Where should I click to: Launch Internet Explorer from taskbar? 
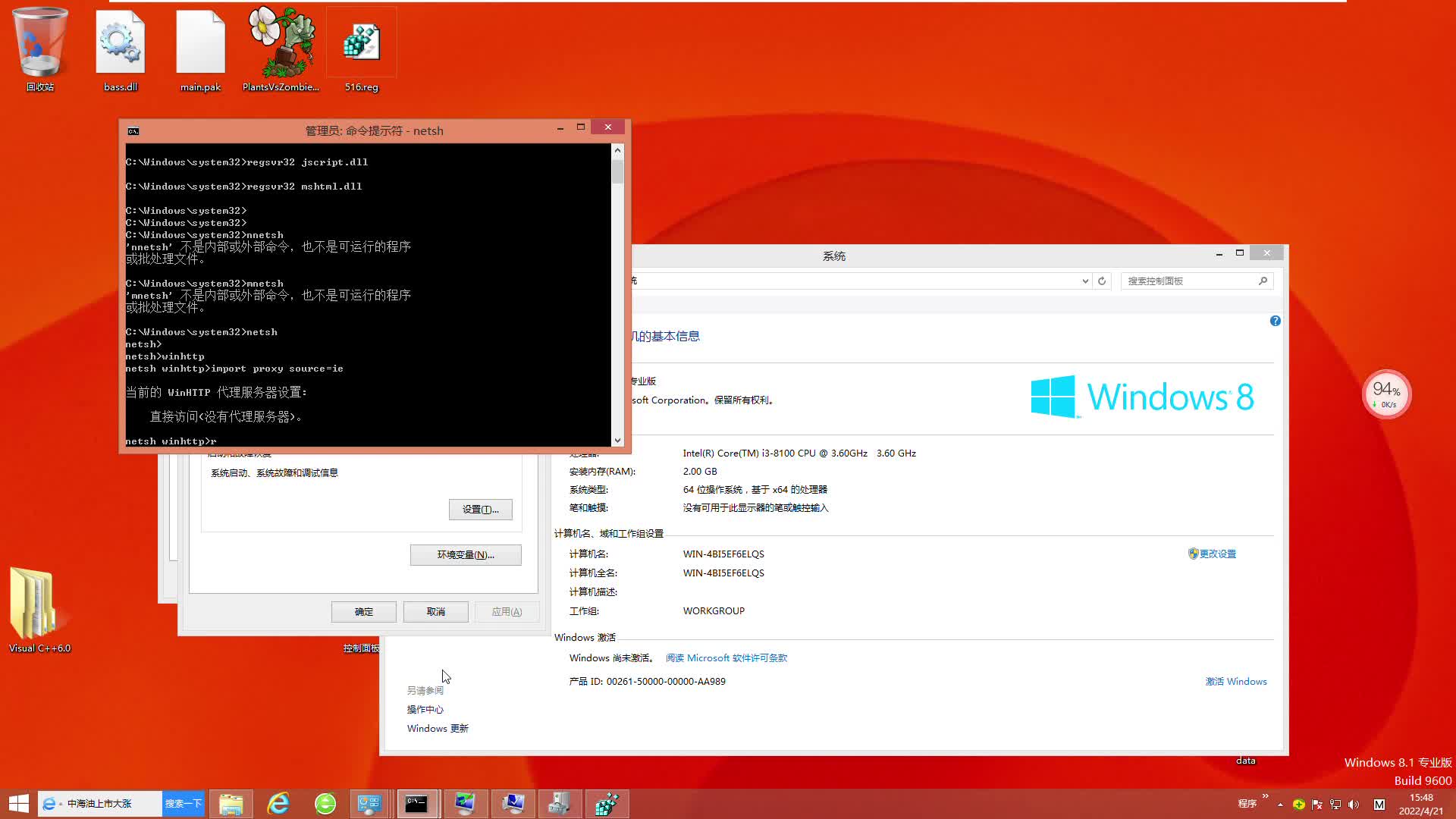click(x=278, y=804)
